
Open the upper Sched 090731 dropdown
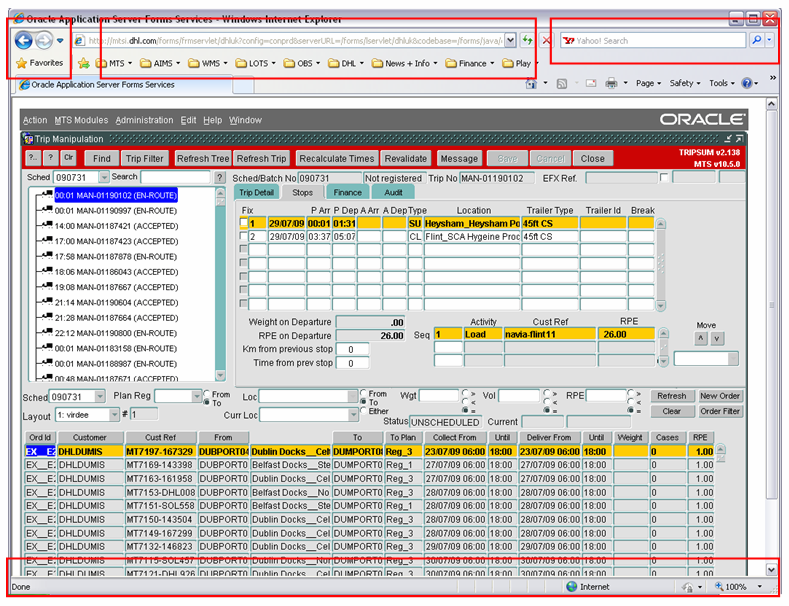[104, 178]
